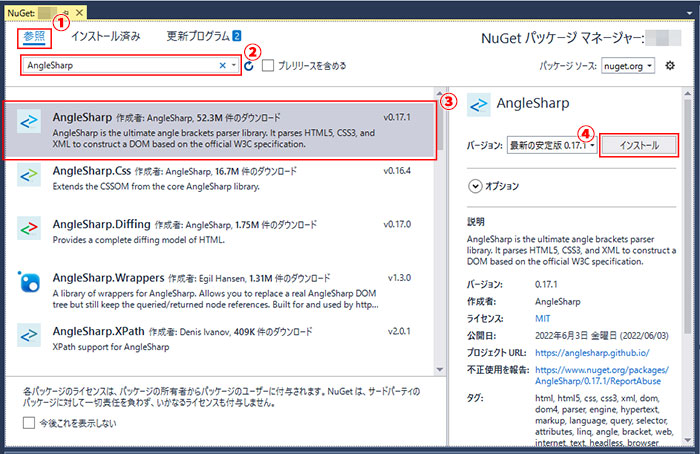Click the Install button
Viewport: 700px width, 454px height.
[639, 145]
